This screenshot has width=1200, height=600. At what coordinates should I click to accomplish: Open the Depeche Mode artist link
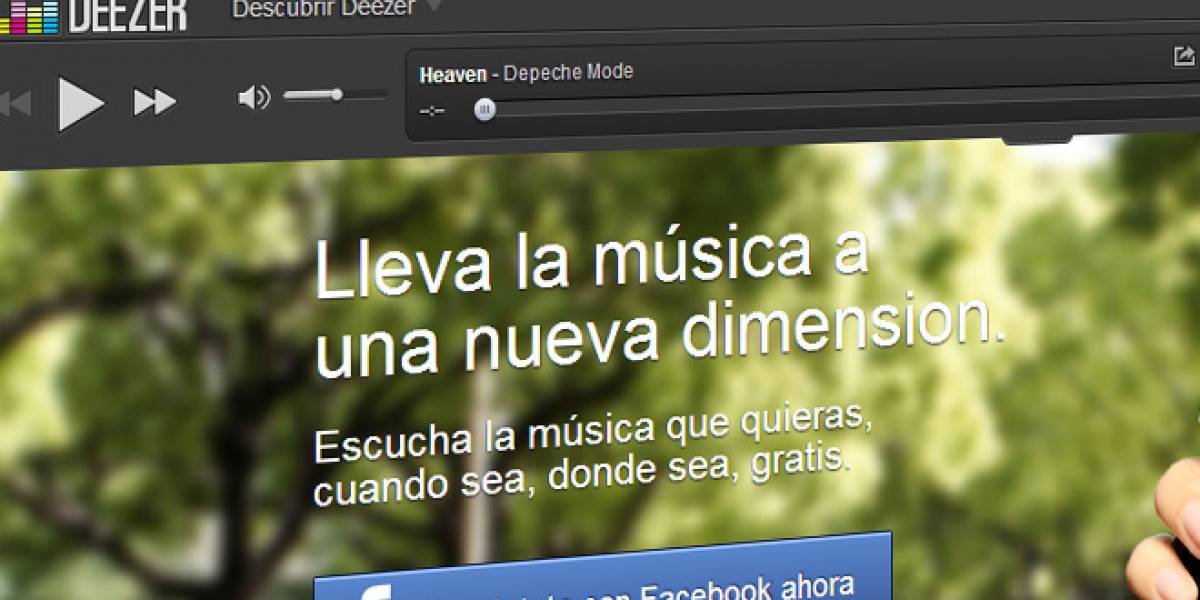568,72
